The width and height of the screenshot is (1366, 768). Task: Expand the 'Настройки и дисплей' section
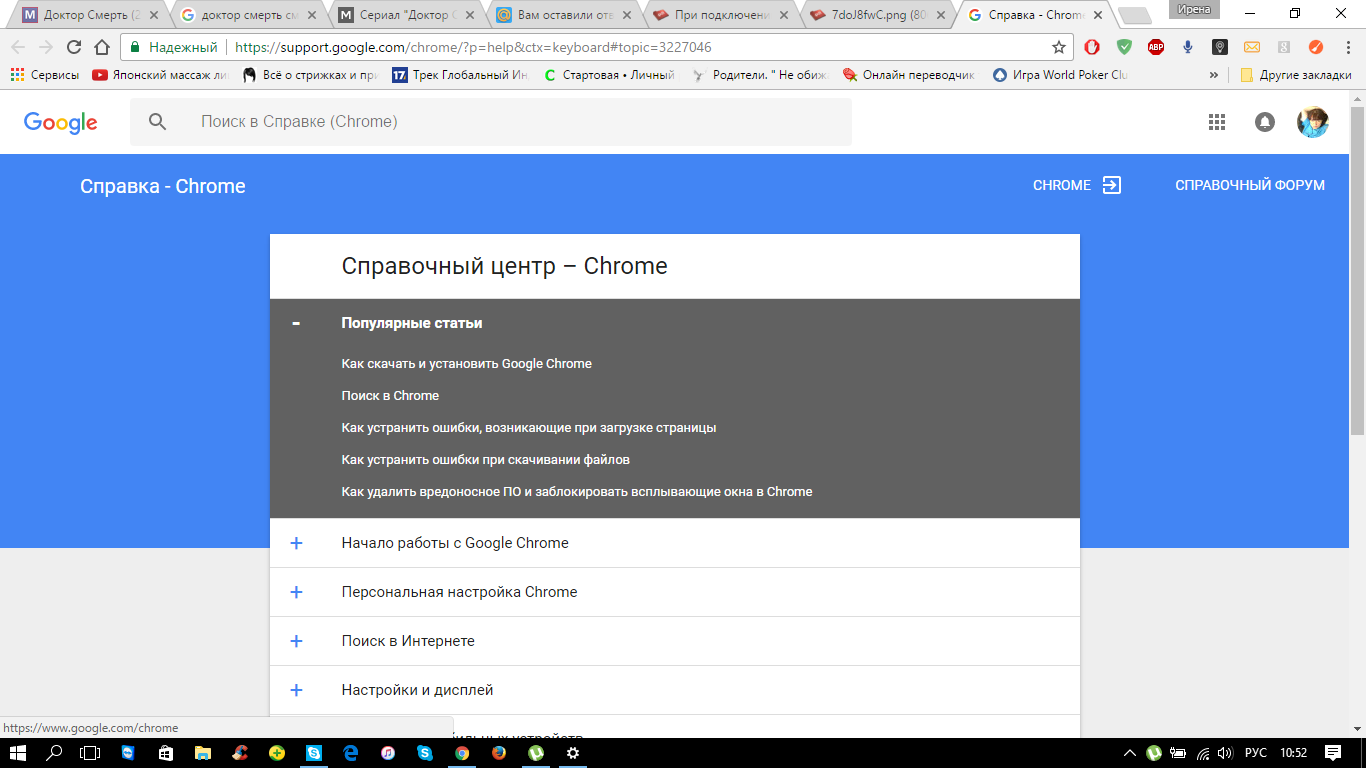296,690
